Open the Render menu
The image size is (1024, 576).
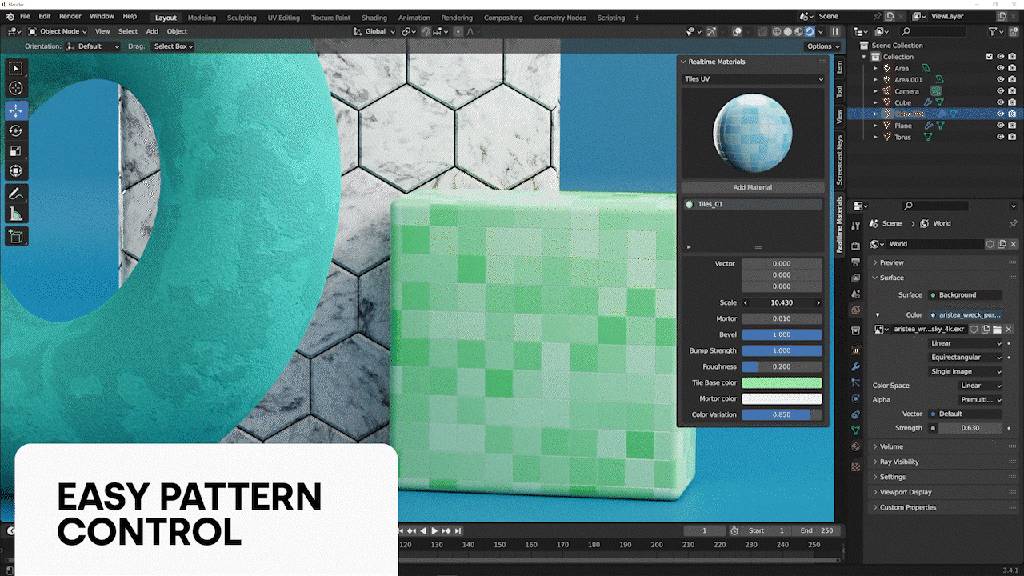coord(70,17)
